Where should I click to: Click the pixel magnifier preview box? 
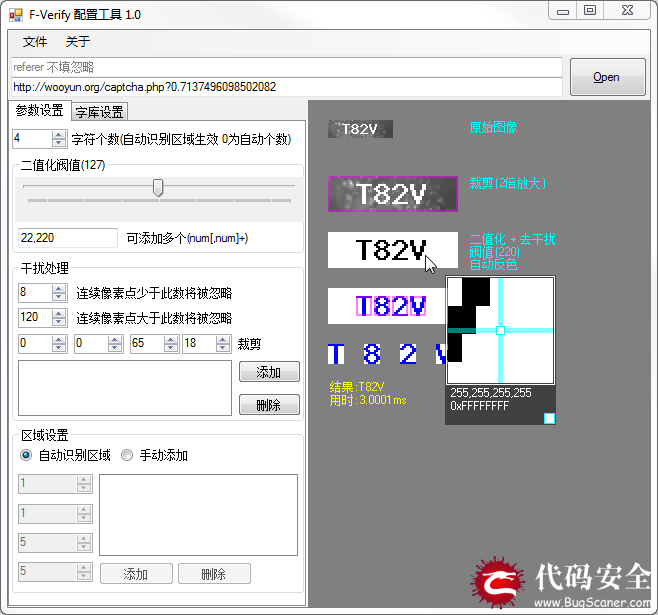click(x=500, y=330)
